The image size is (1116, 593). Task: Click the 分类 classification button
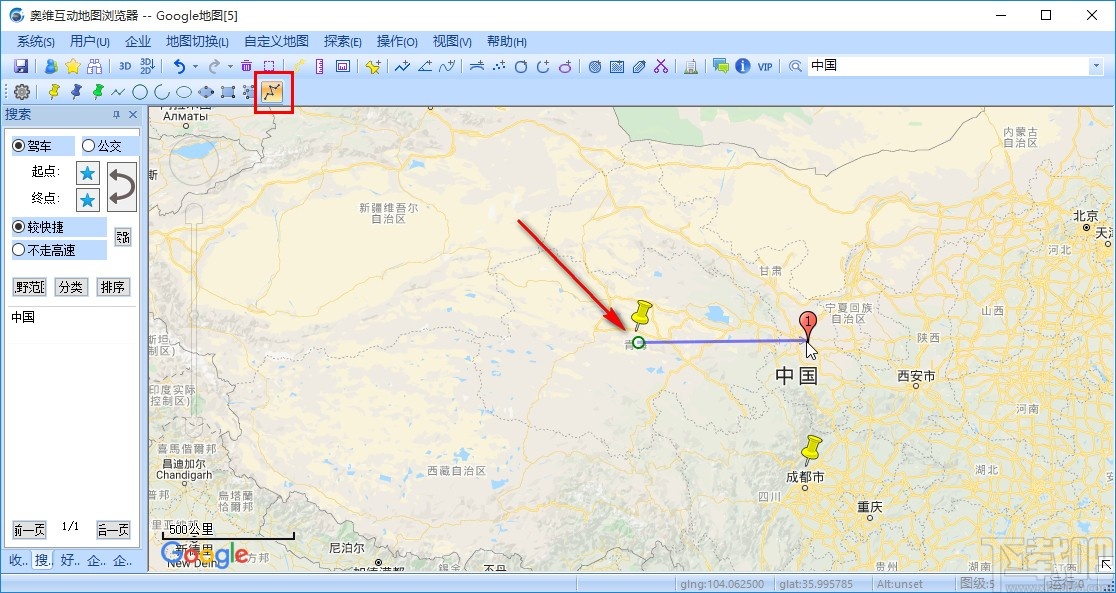[x=72, y=287]
